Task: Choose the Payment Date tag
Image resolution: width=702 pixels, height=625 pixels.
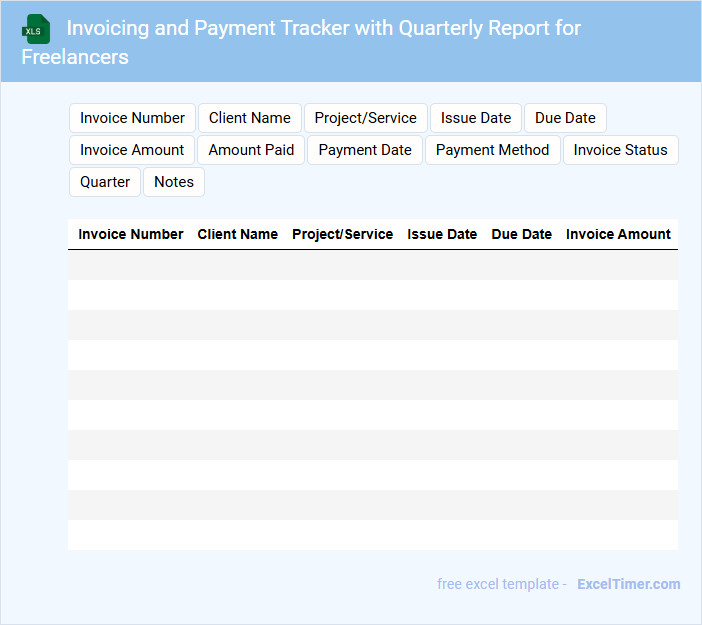Action: (x=365, y=150)
